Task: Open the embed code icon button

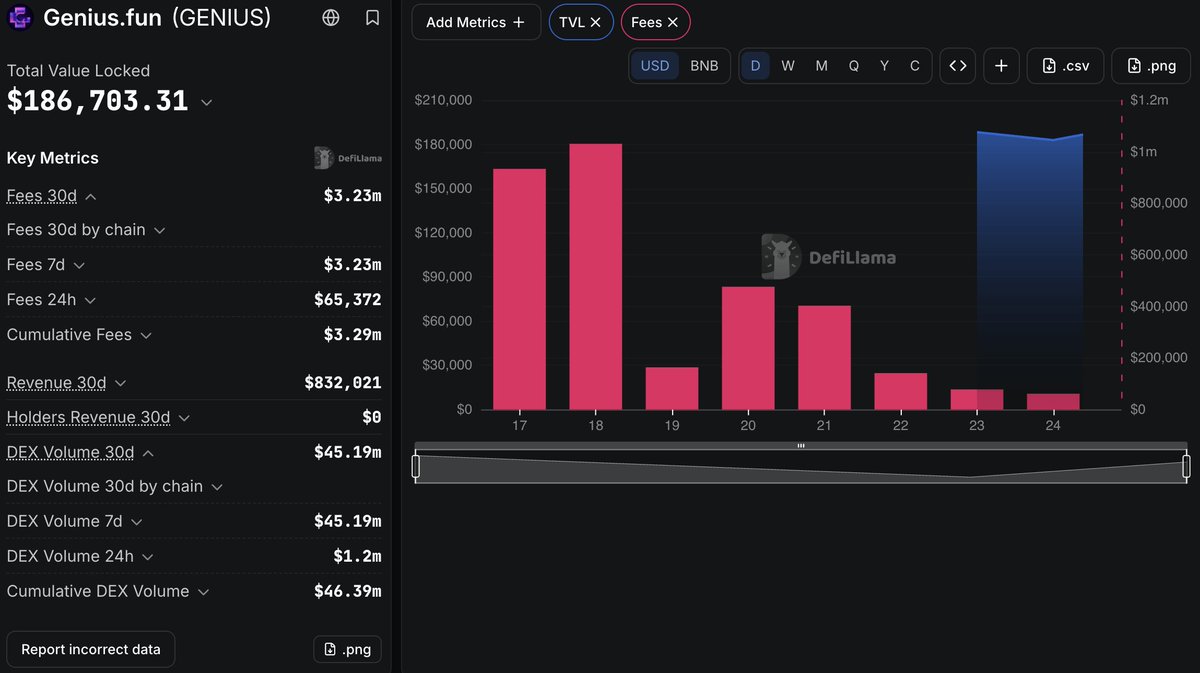Action: 958,66
